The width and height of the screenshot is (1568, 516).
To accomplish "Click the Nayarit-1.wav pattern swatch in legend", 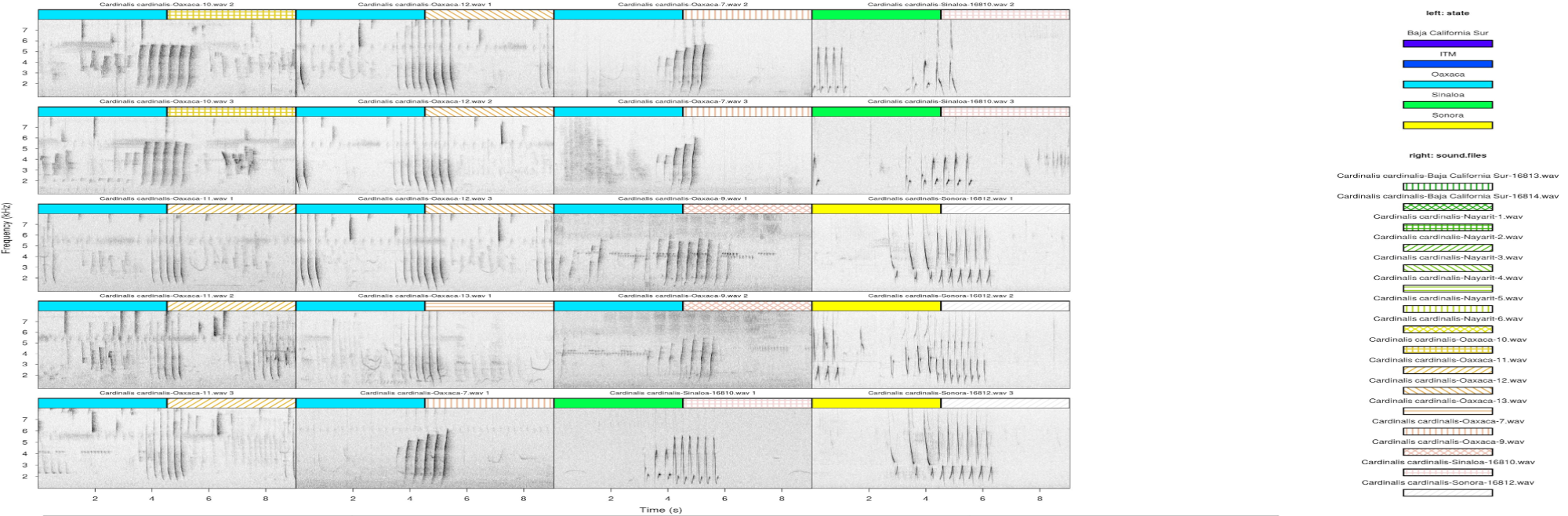I will [1447, 227].
